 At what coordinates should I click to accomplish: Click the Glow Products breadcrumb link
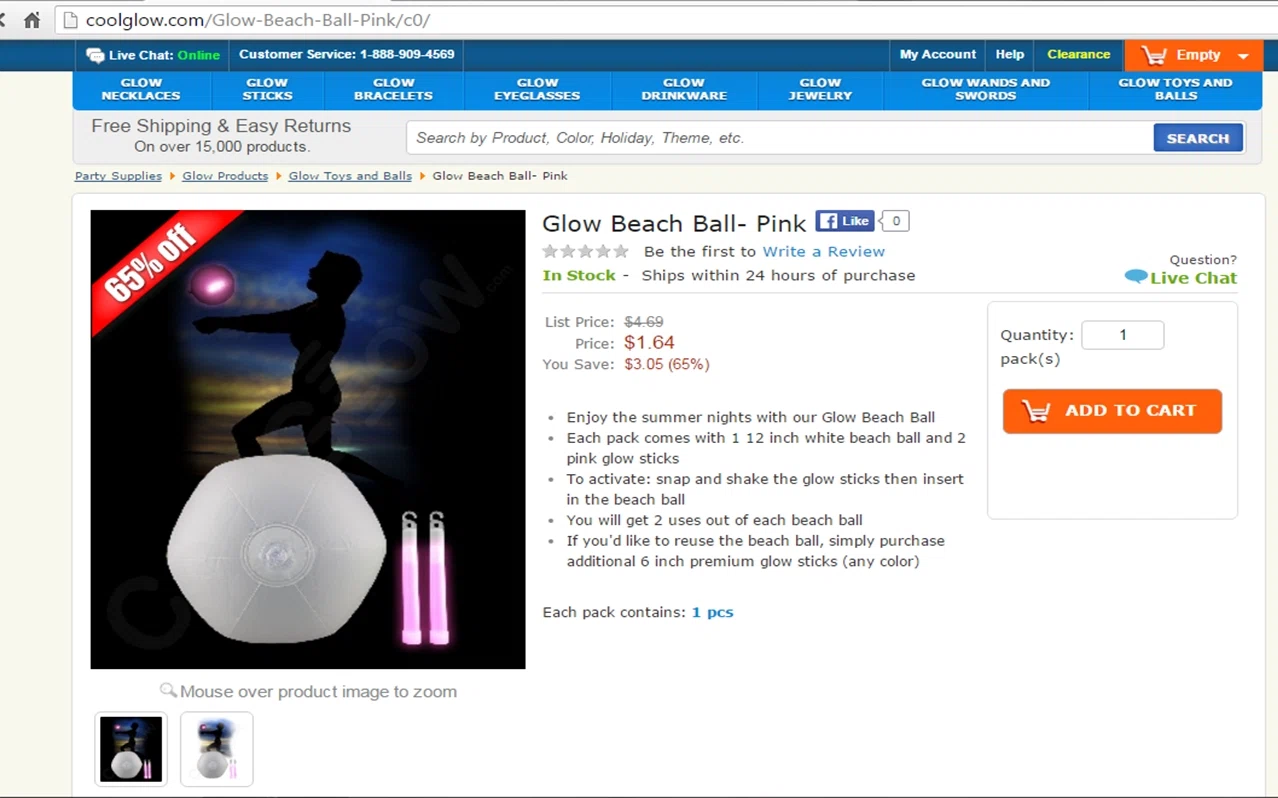coord(225,176)
